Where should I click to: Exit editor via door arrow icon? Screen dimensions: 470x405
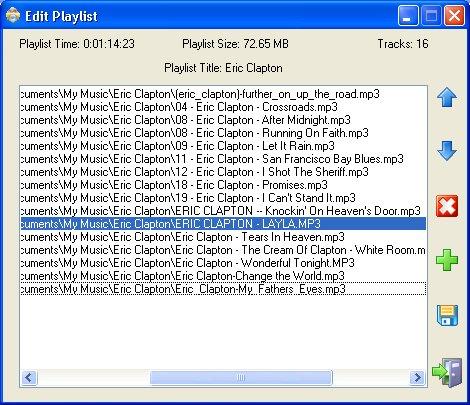448,372
